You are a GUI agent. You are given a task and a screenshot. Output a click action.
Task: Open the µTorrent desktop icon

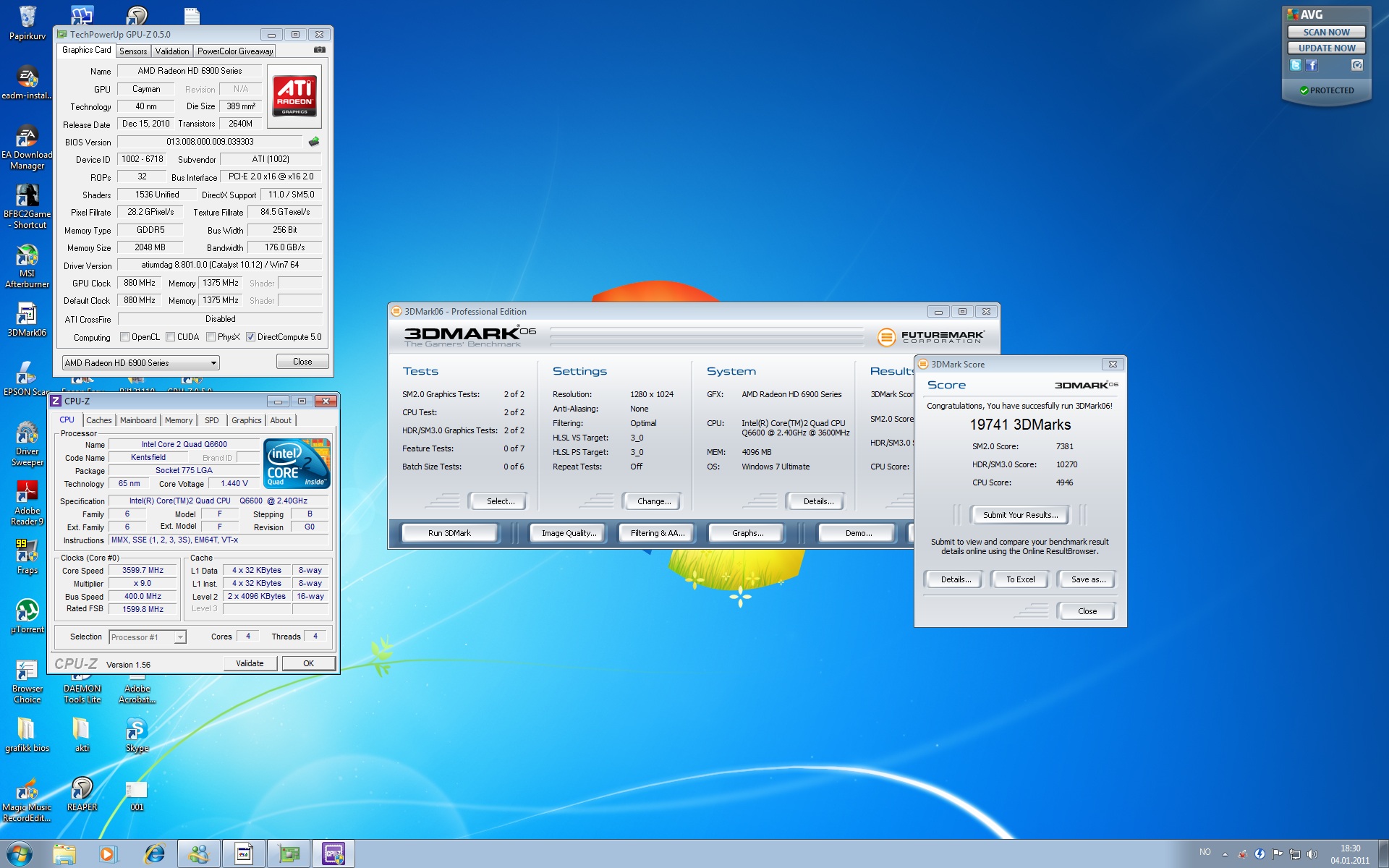(27, 617)
